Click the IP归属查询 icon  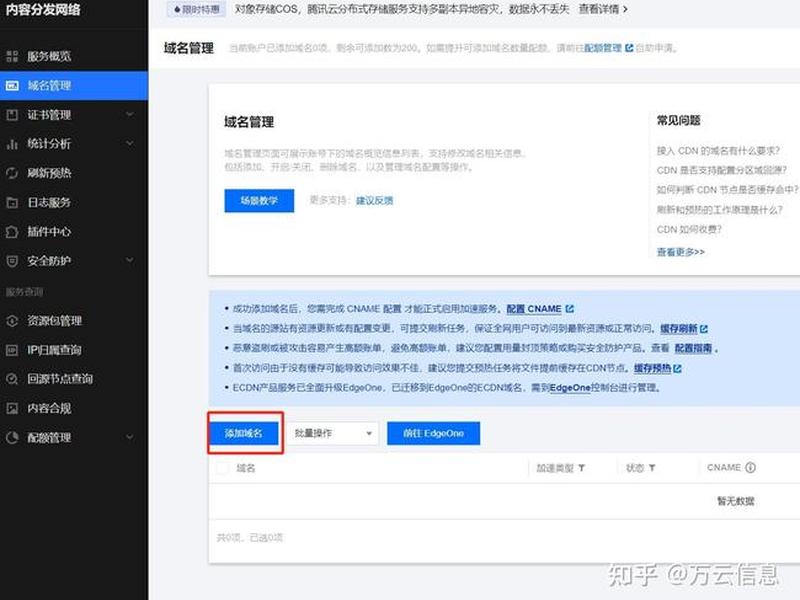point(12,350)
